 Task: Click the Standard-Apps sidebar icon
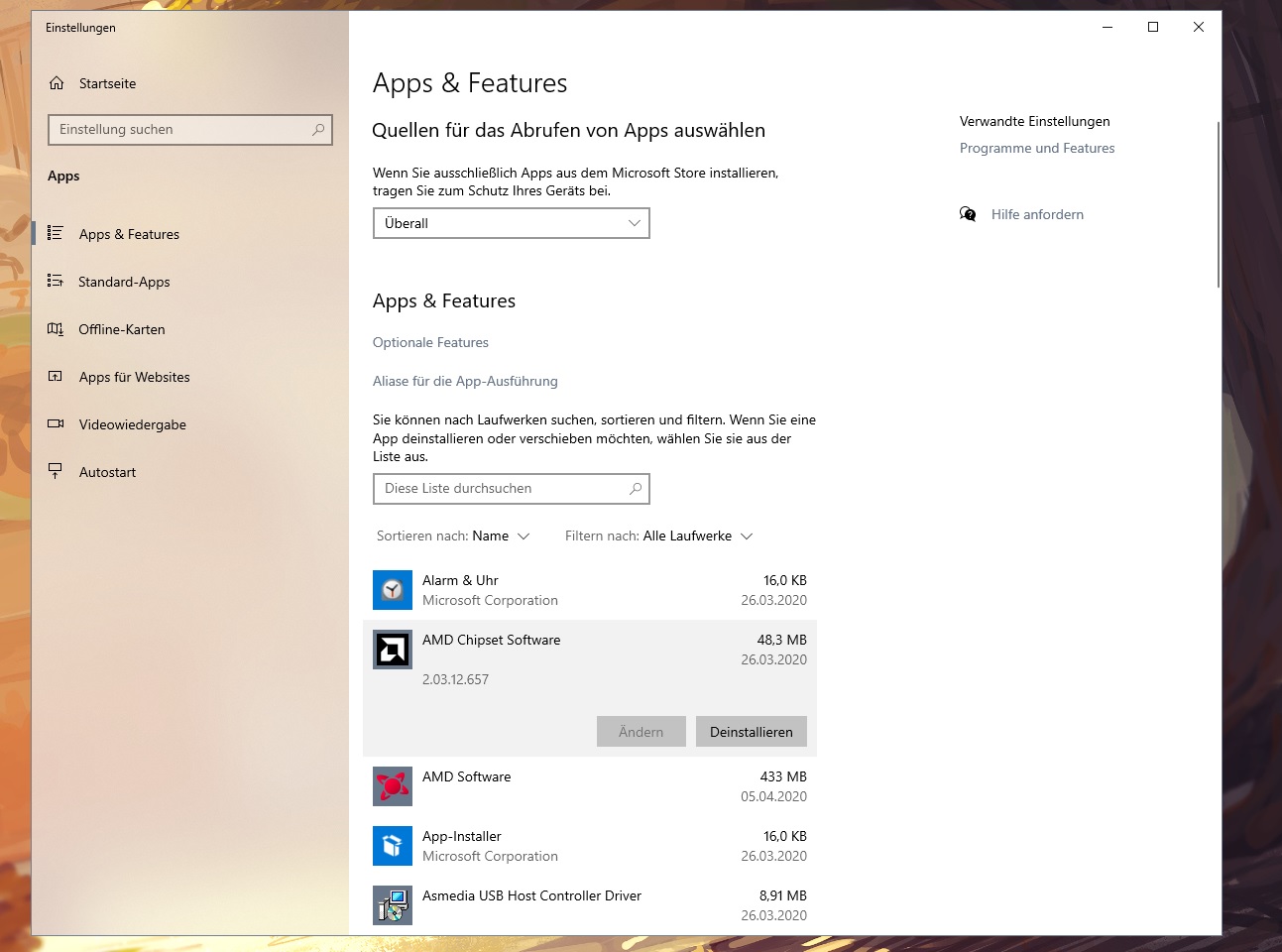pos(56,281)
